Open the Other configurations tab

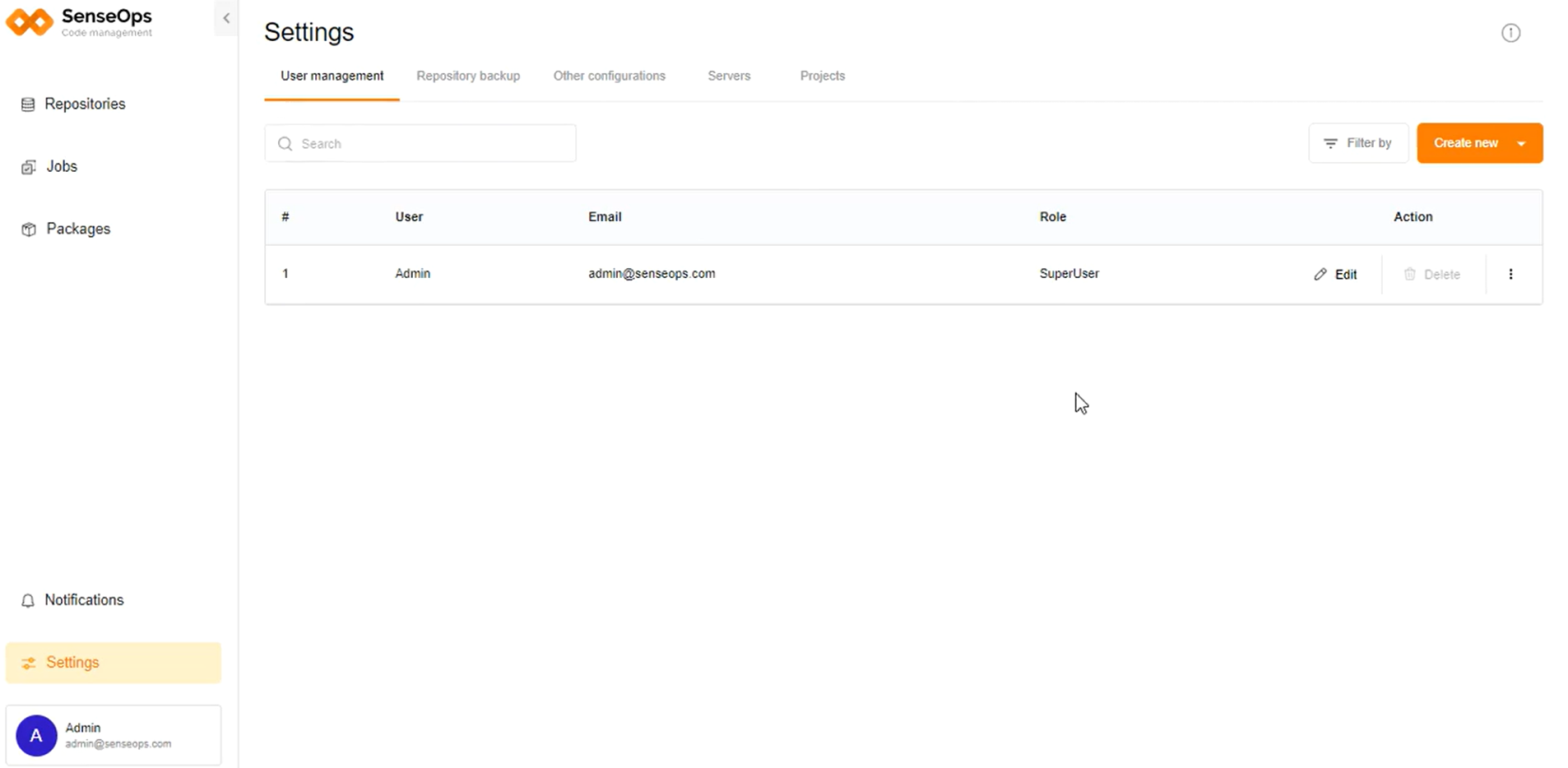[610, 76]
